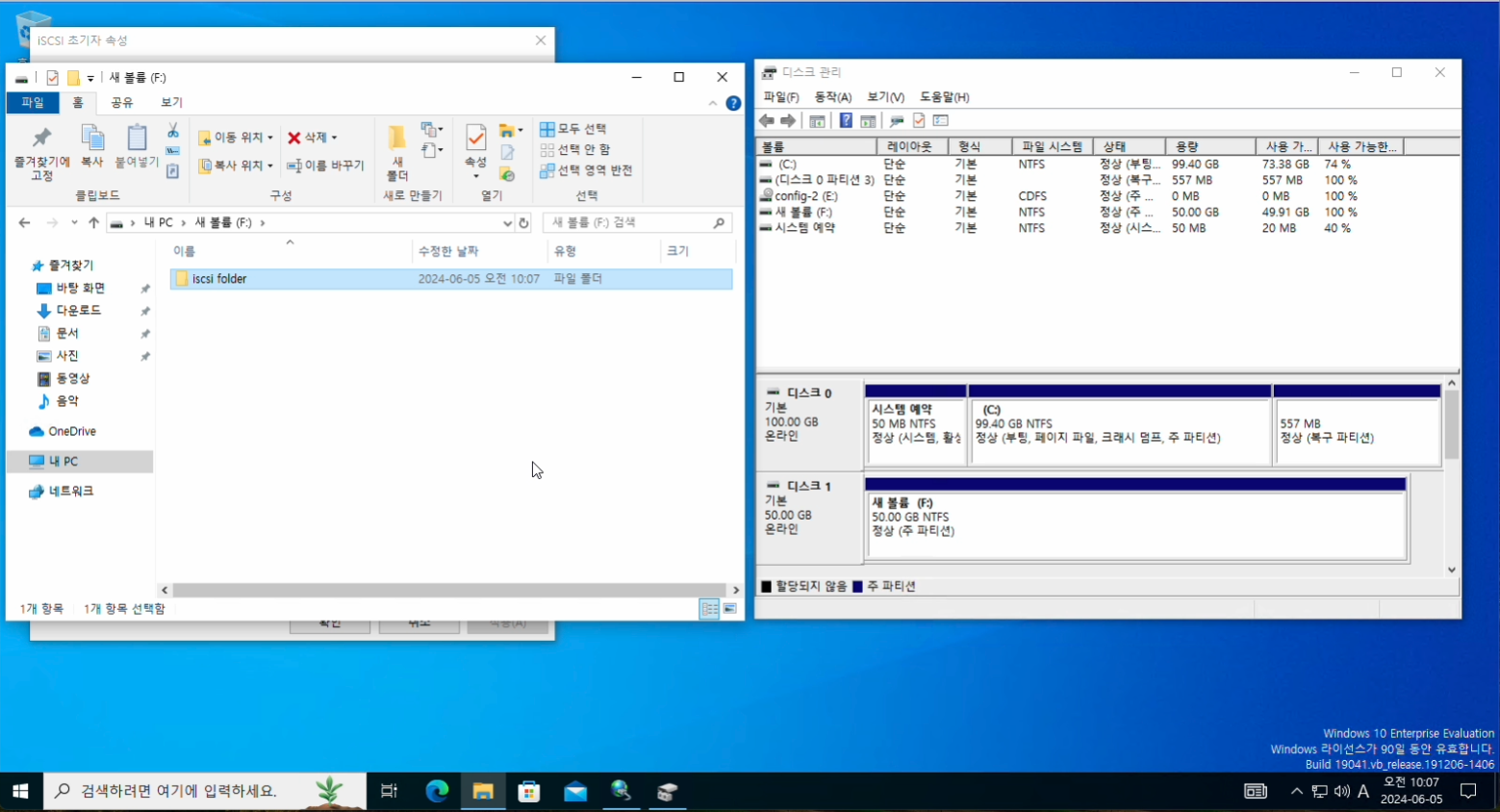Open the 동작(A) menu in Disk Management
This screenshot has height=812, width=1500.
pyautogui.click(x=832, y=97)
